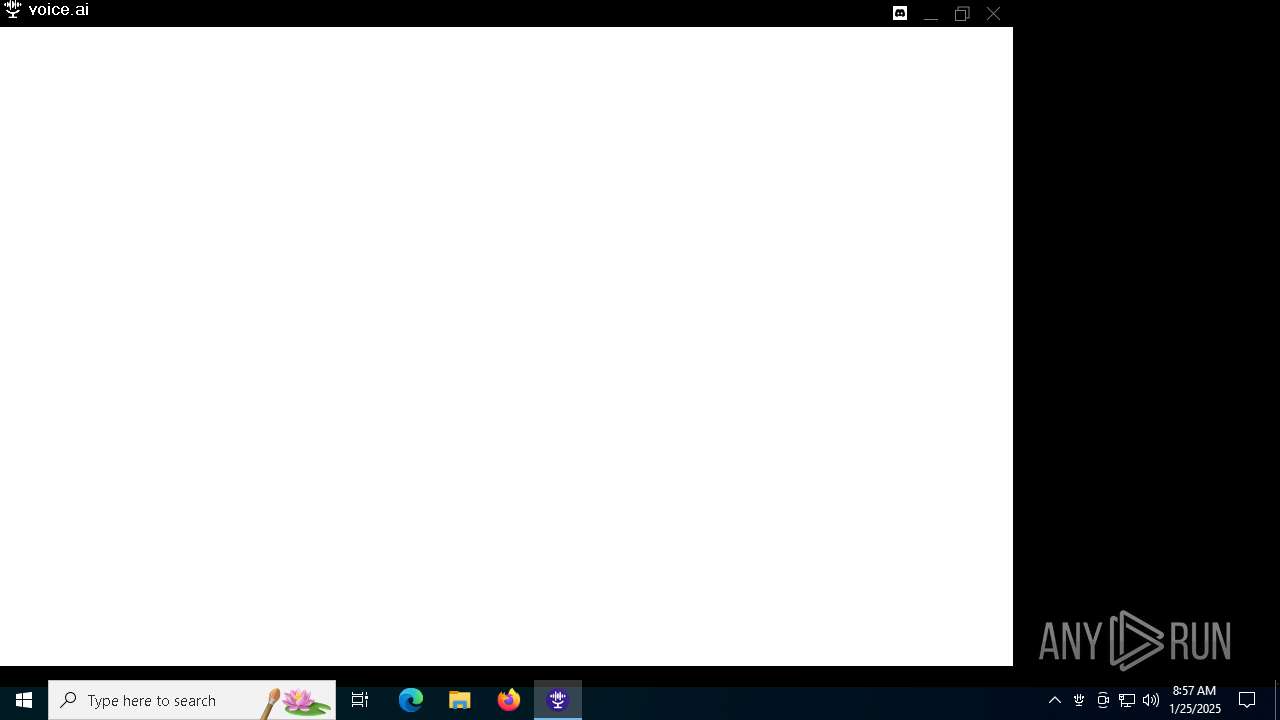Restore down the voice.ai window
1280x720 pixels.
962,14
